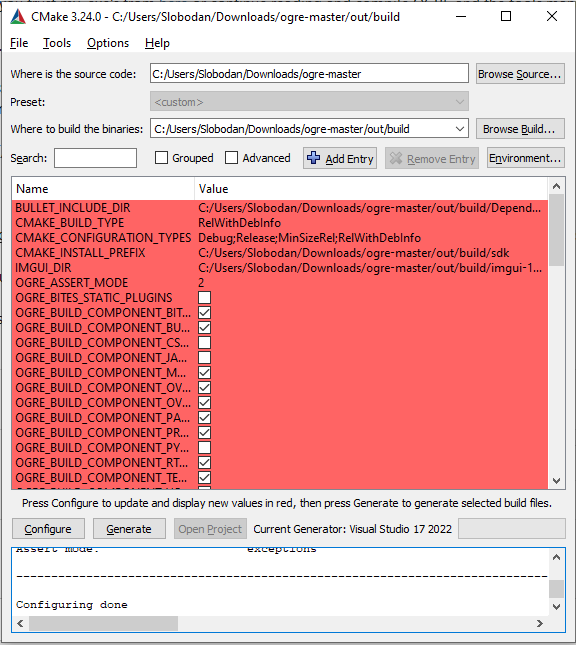The width and height of the screenshot is (576, 645).
Task: Click up arrow of cache list scrollbar
Action: click(x=557, y=186)
